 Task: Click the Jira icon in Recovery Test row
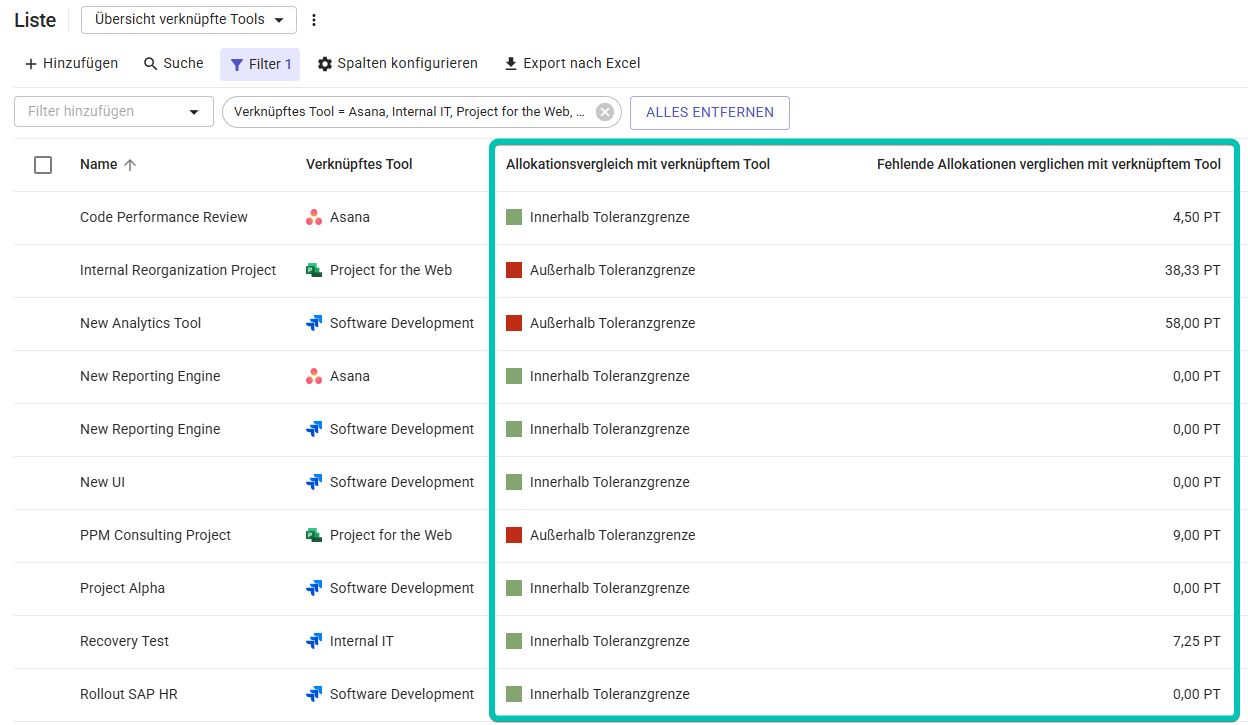click(314, 641)
